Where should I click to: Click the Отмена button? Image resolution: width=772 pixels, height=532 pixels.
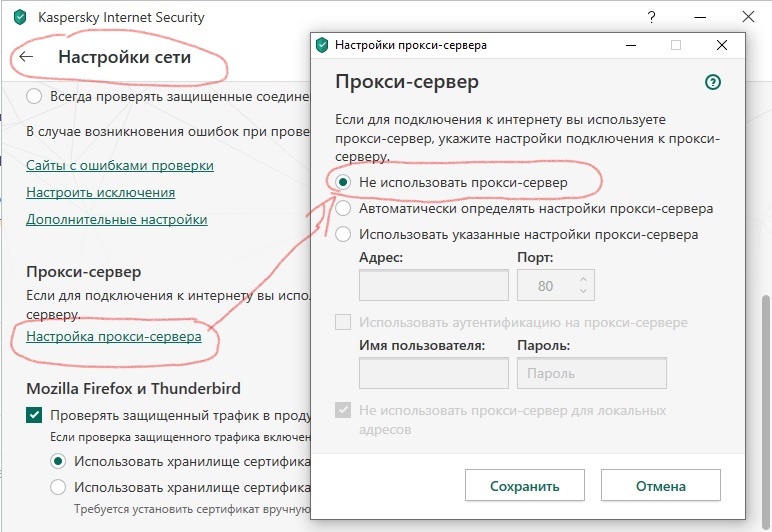point(661,485)
